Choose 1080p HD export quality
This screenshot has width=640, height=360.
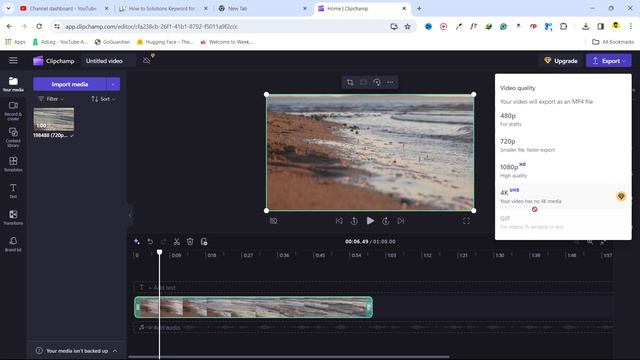click(x=563, y=171)
